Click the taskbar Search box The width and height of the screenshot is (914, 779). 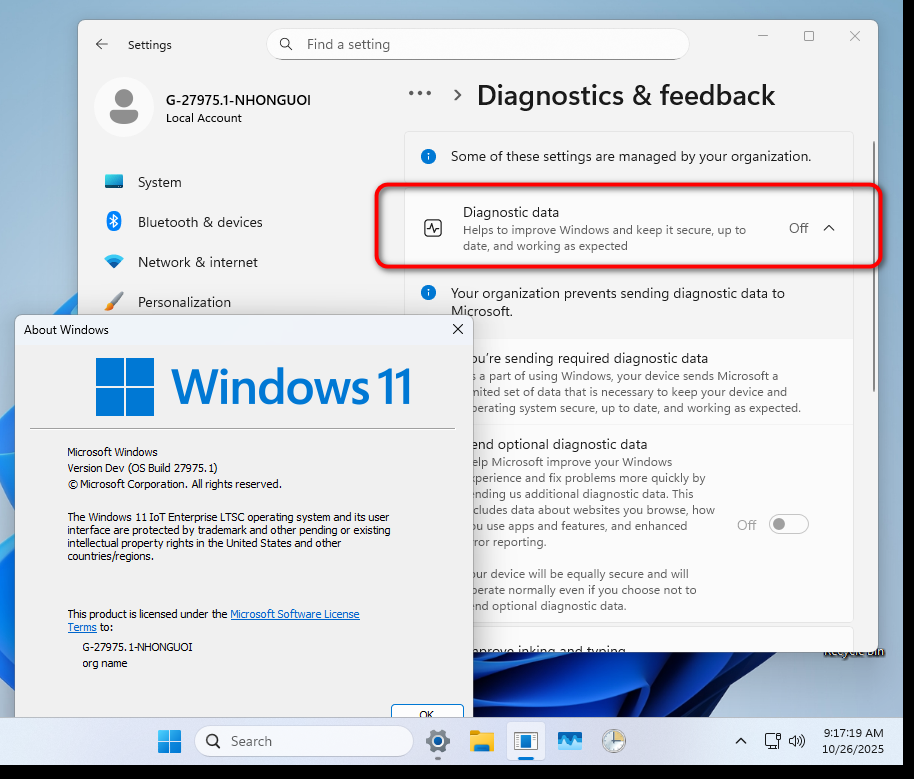coord(304,741)
